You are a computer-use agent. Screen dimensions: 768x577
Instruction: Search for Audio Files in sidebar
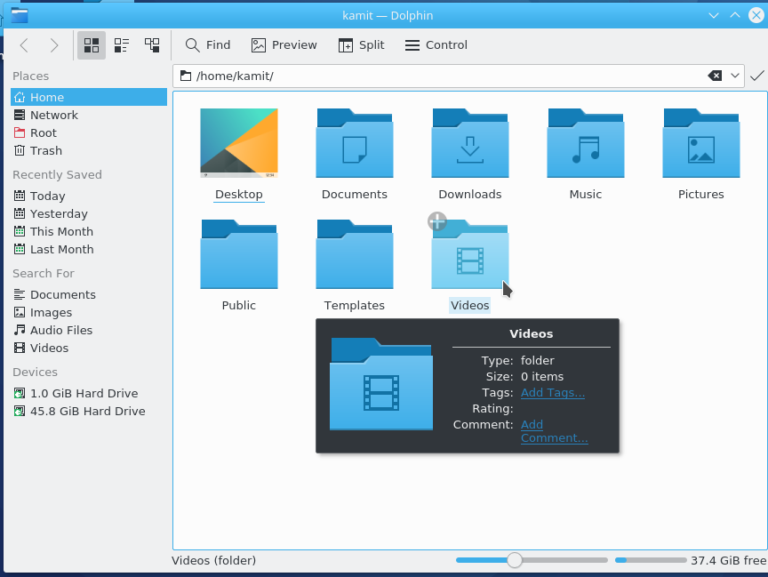89,330
